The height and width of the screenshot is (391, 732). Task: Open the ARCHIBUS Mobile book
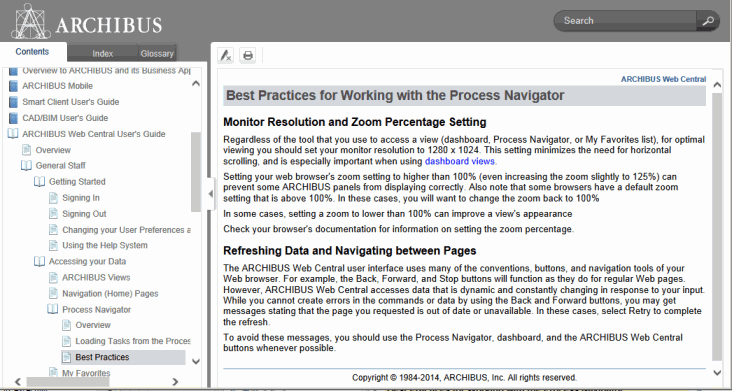[57, 86]
